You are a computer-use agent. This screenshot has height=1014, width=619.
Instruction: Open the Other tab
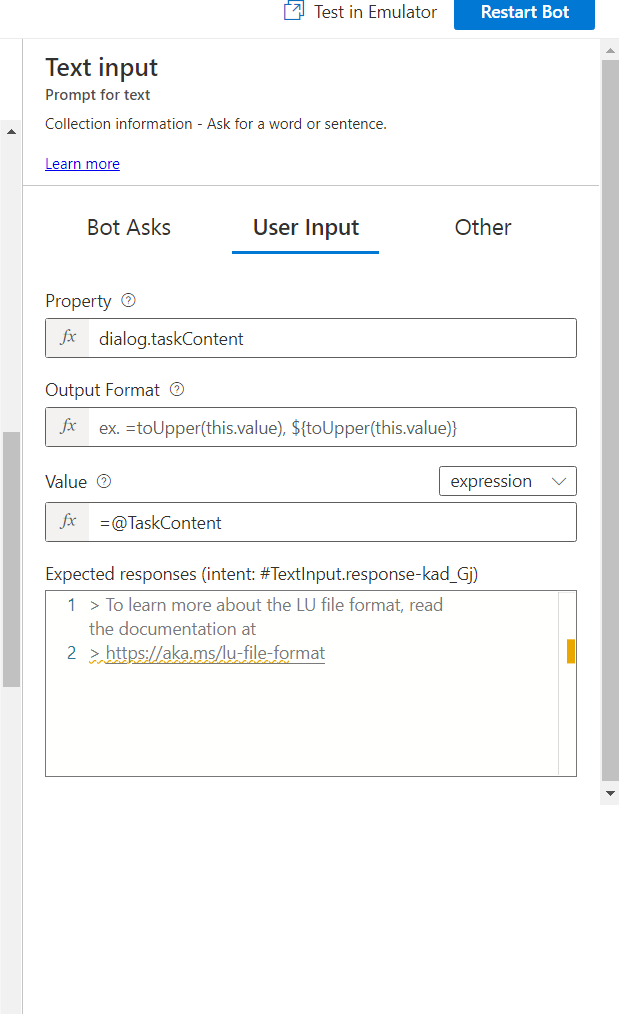(x=483, y=227)
